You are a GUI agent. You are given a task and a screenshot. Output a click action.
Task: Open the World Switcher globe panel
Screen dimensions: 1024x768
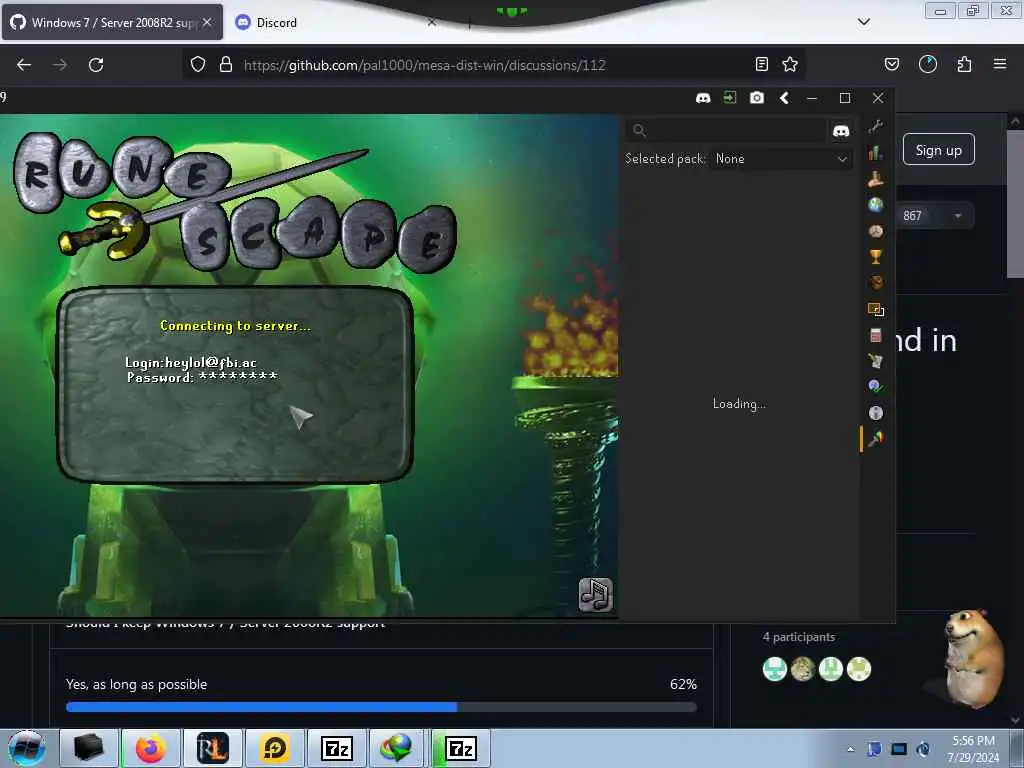coord(876,205)
